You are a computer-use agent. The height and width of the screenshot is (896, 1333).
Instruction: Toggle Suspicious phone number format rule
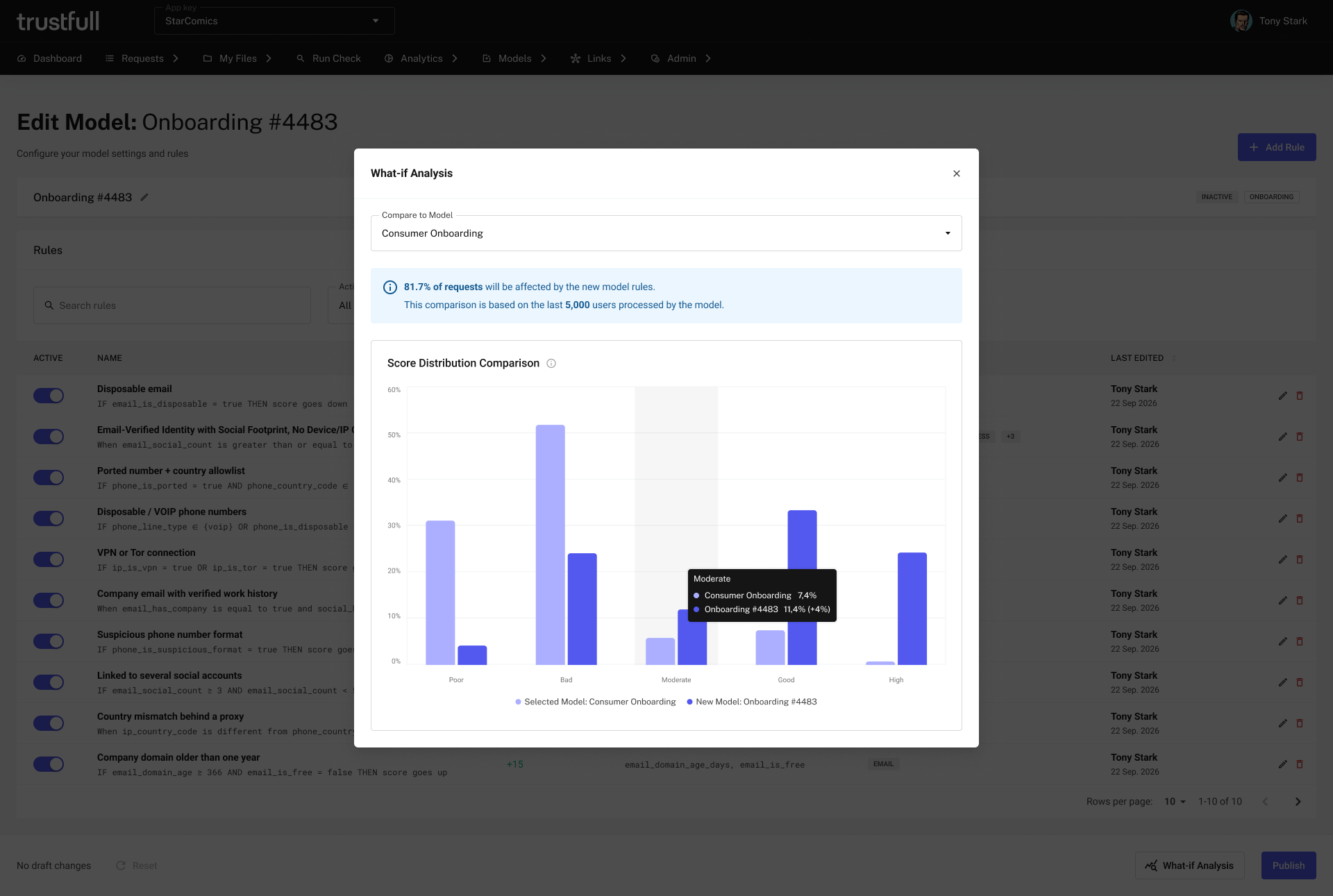click(49, 641)
